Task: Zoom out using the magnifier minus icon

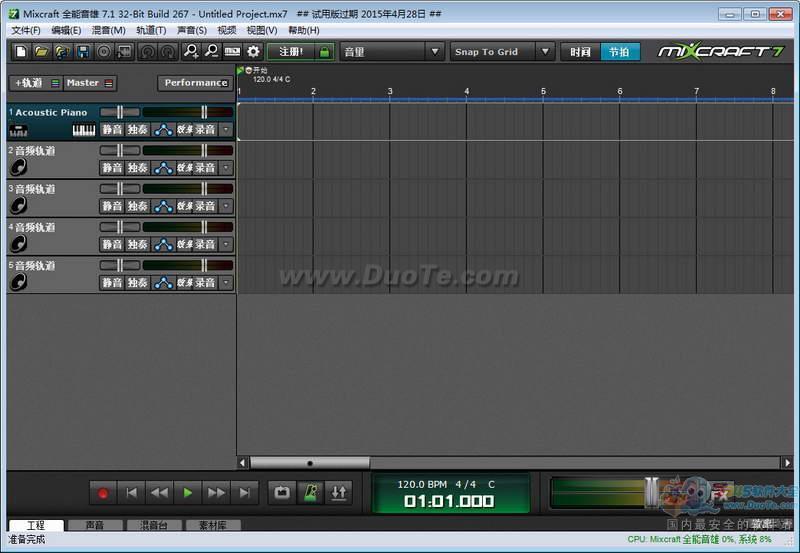Action: tap(212, 52)
